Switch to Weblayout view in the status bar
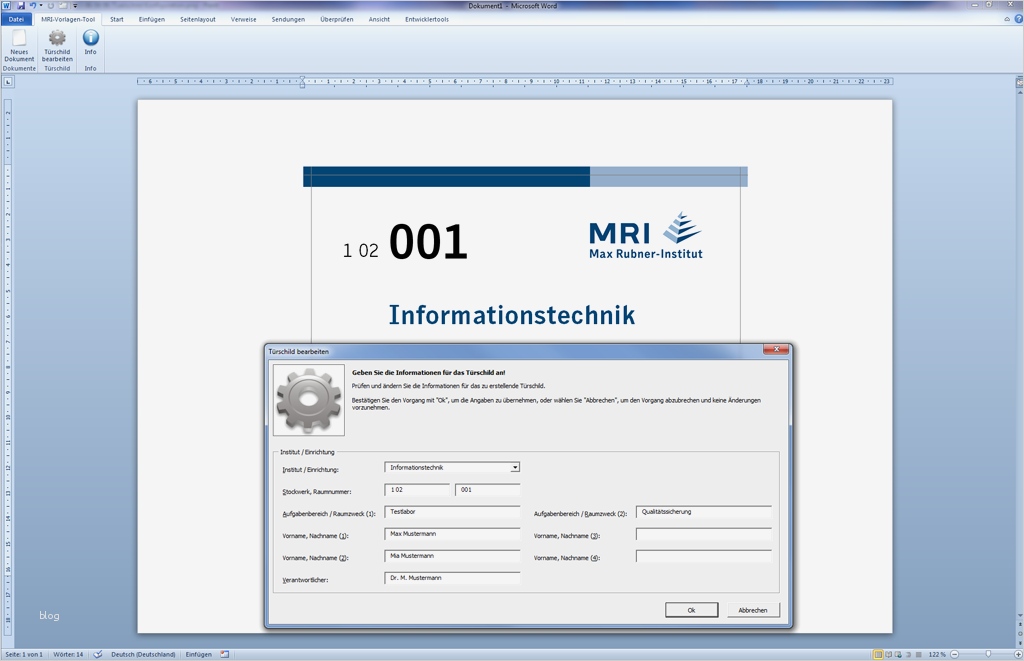The width and height of the screenshot is (1024, 661). 898,653
